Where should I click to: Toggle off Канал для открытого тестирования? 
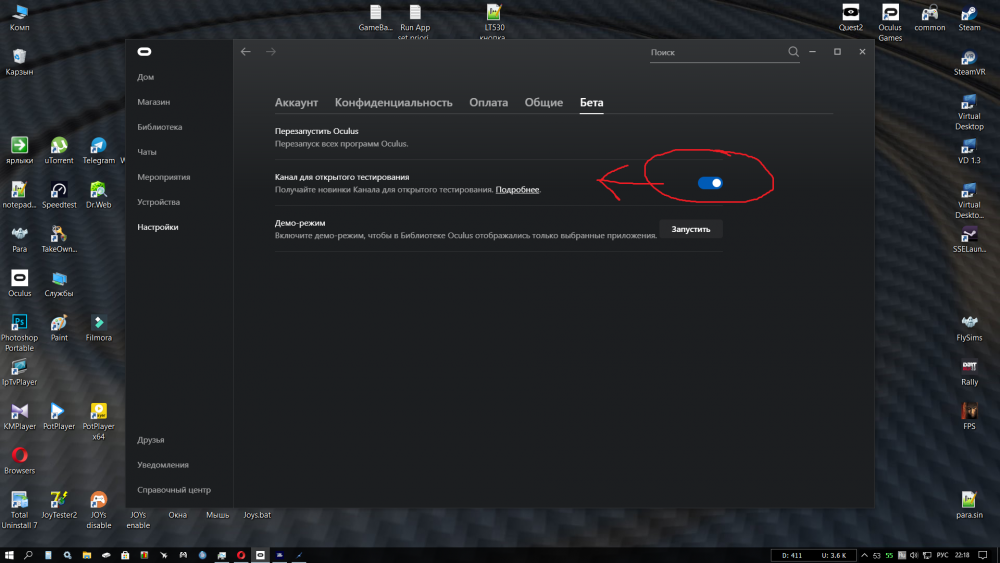710,183
